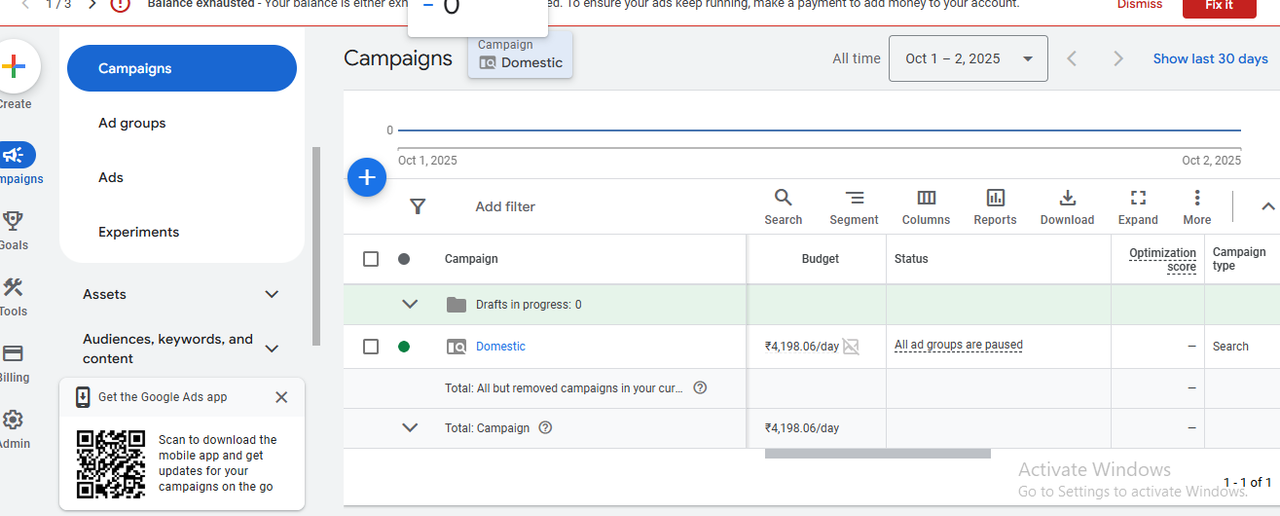Sort by Campaign type column header

pos(1239,259)
